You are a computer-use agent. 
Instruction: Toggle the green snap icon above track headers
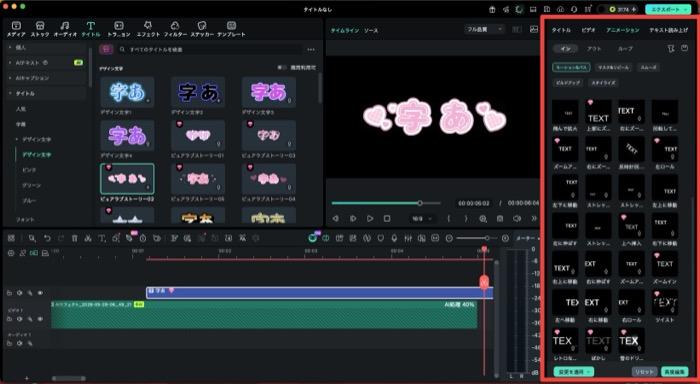tap(33, 253)
